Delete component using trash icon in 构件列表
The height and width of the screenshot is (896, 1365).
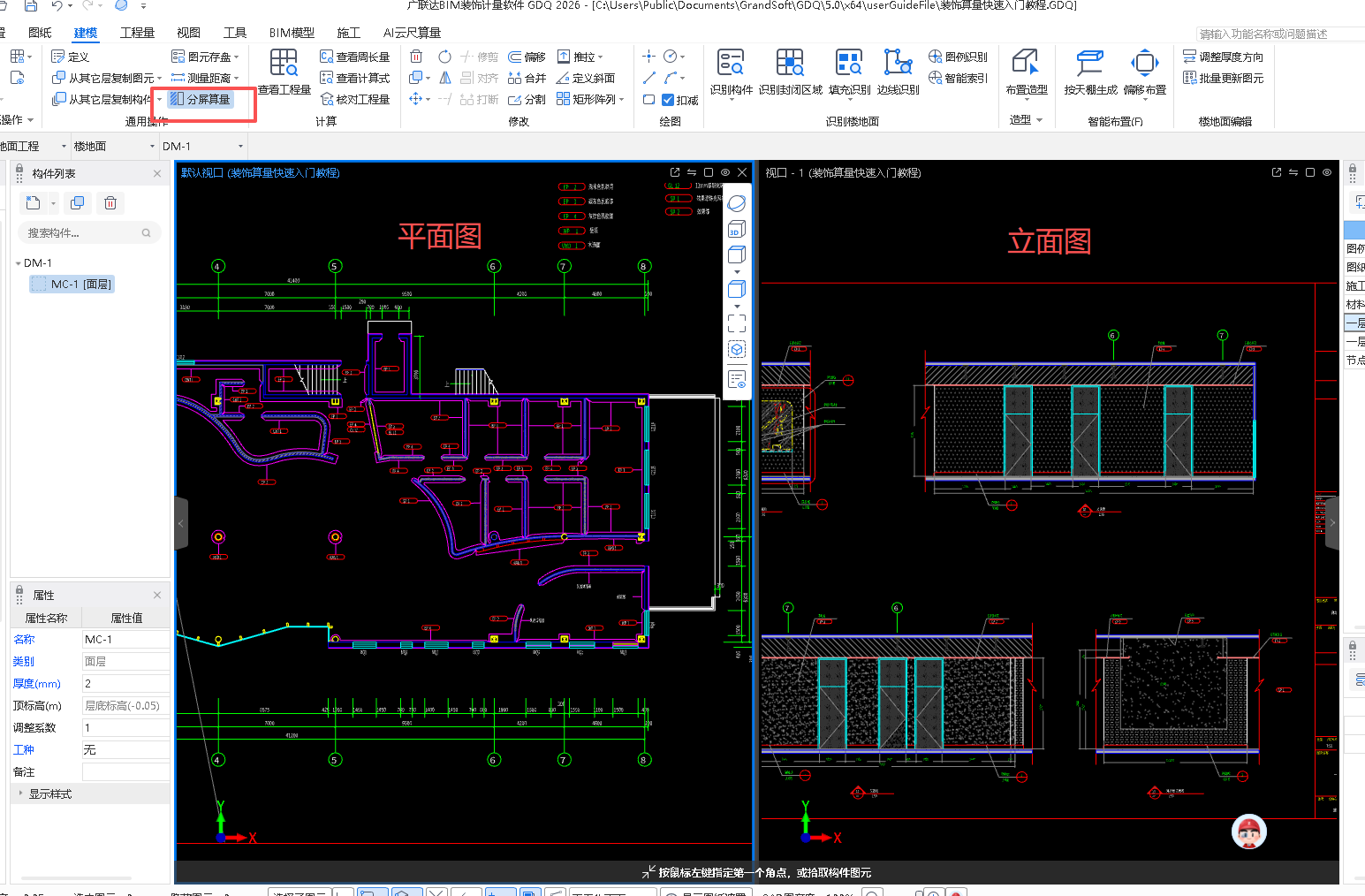click(x=110, y=203)
